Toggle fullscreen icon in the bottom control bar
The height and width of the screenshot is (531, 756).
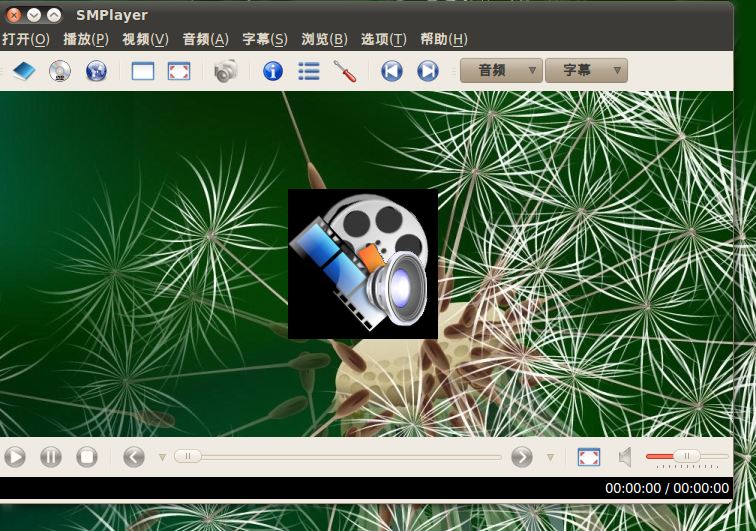tap(589, 457)
